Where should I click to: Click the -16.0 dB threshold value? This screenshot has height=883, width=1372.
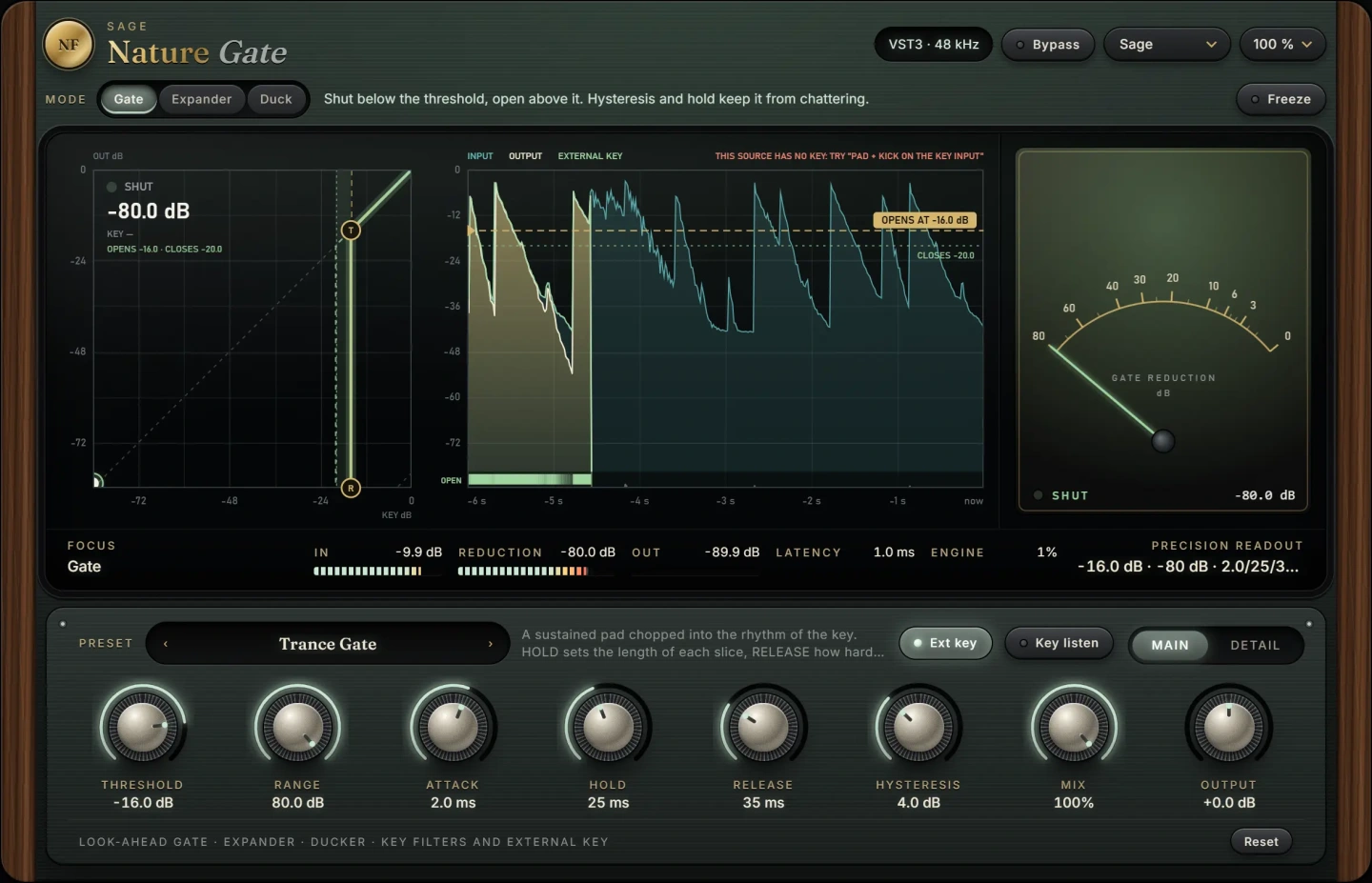[x=143, y=803]
